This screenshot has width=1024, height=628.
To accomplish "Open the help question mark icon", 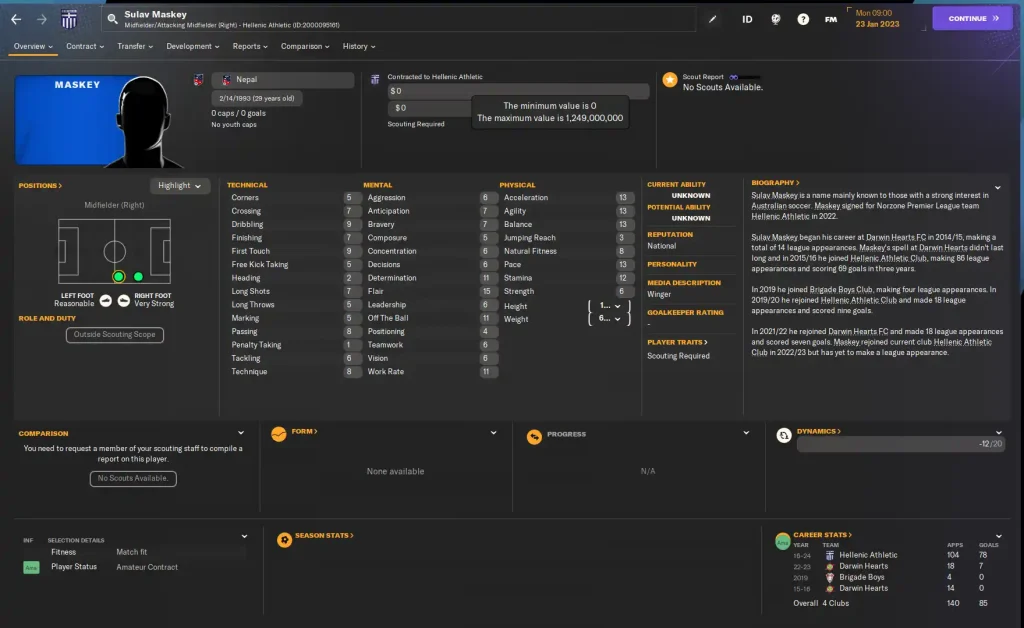I will [803, 20].
